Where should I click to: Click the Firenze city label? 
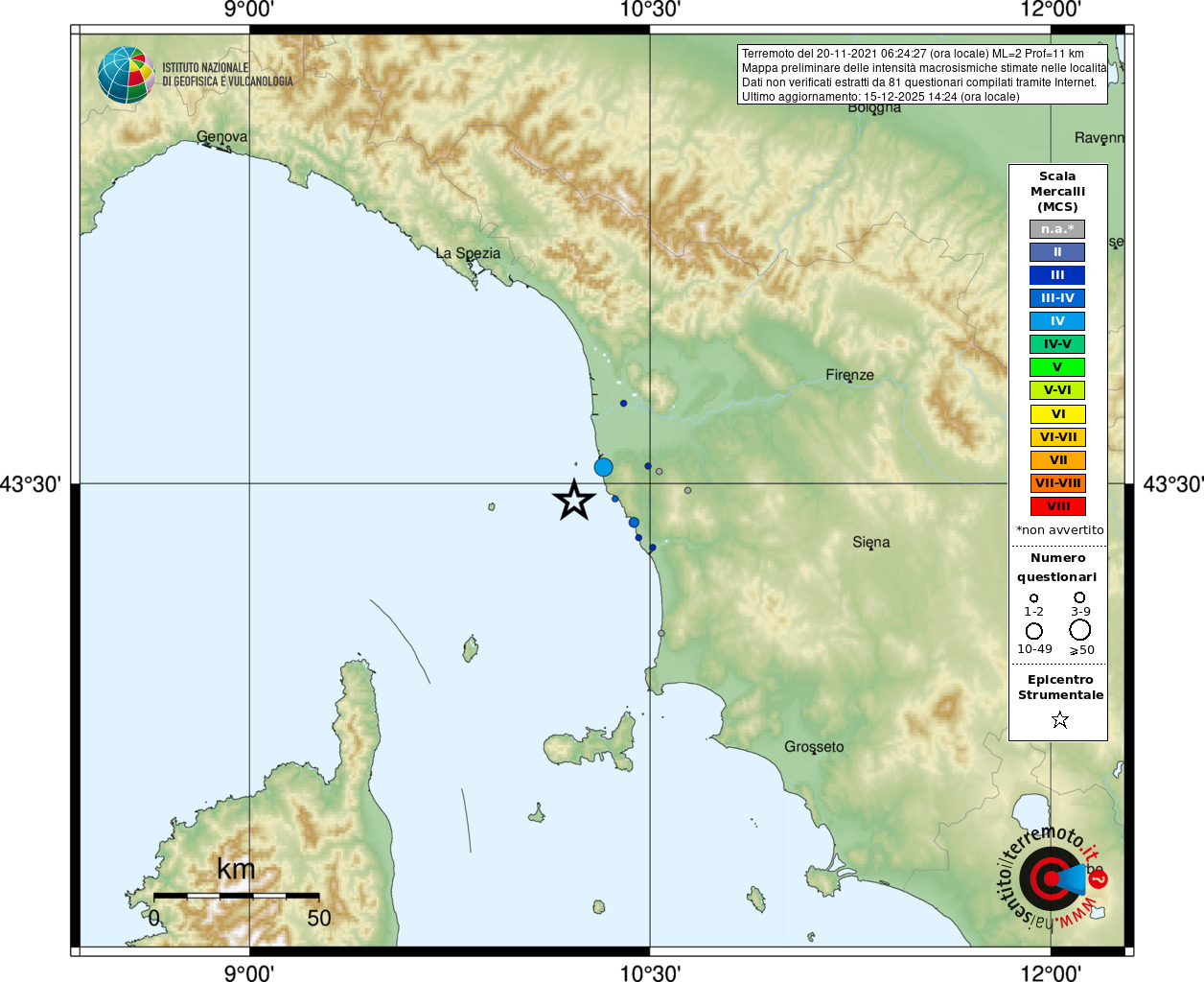[849, 375]
